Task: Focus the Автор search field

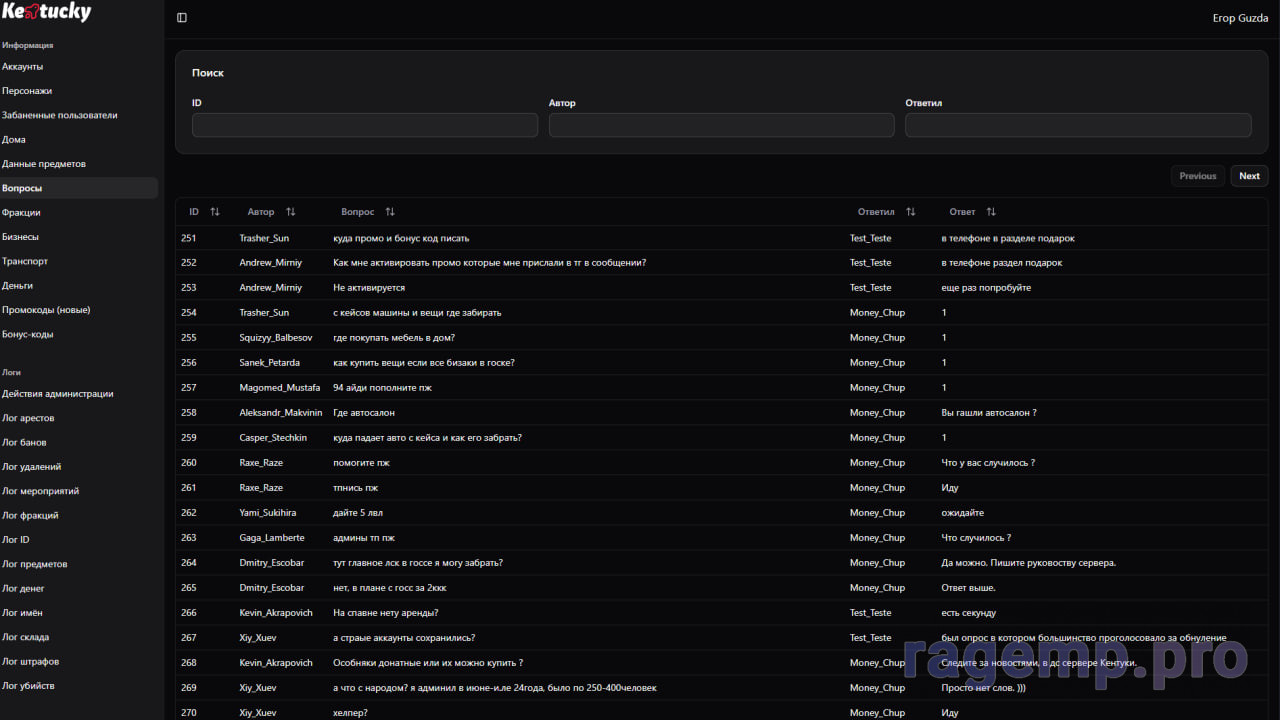Action: 722,125
